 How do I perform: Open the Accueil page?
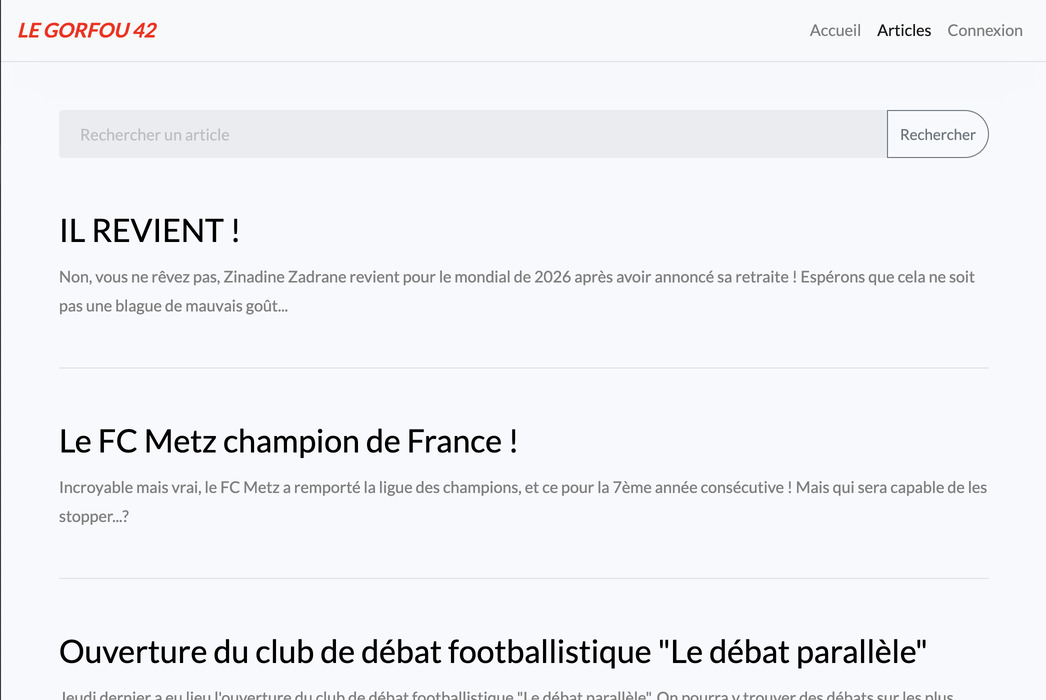[835, 30]
